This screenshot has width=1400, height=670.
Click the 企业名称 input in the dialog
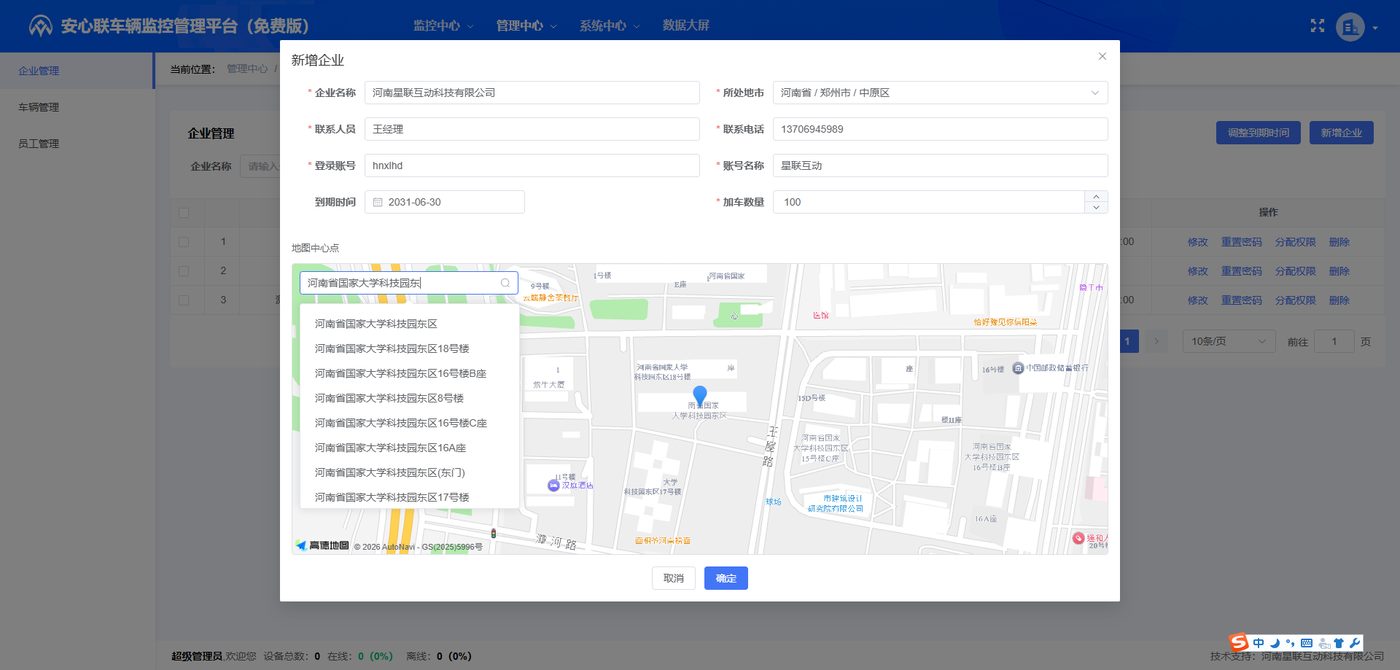[532, 92]
